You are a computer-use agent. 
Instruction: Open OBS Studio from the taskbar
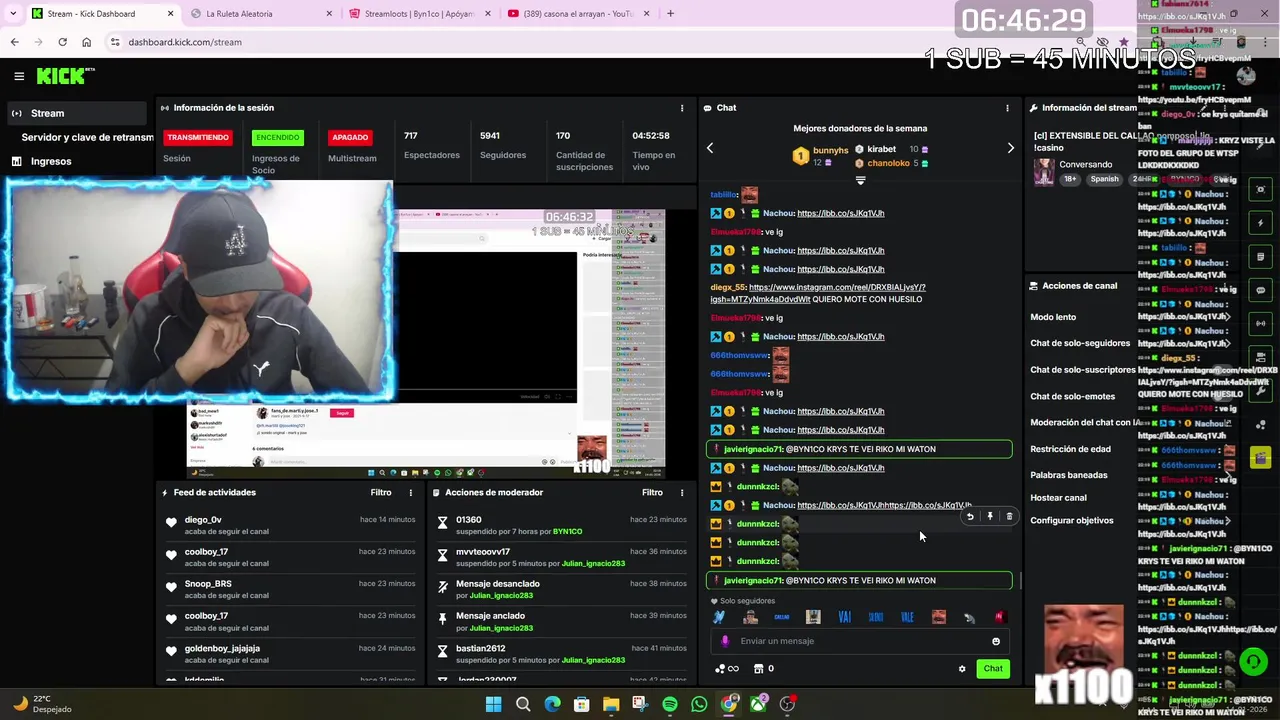point(788,704)
